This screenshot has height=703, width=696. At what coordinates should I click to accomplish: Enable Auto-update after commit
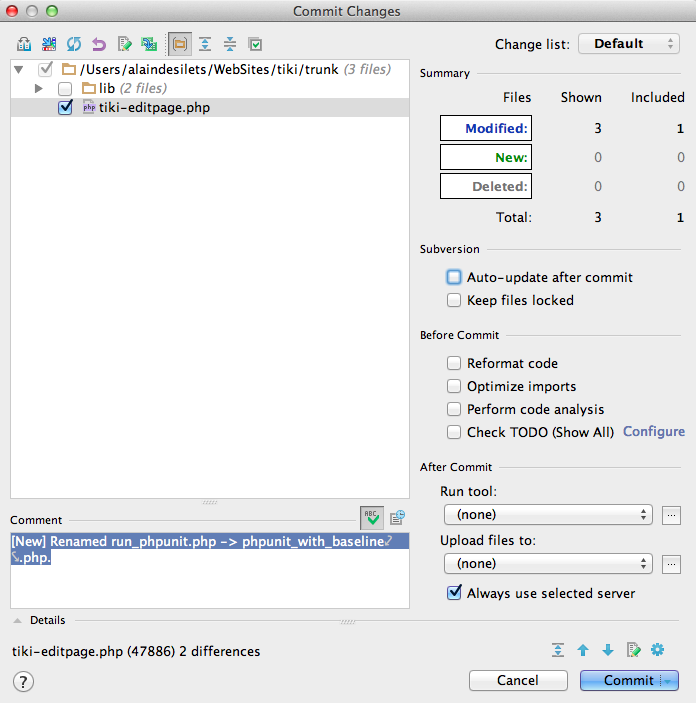[454, 277]
